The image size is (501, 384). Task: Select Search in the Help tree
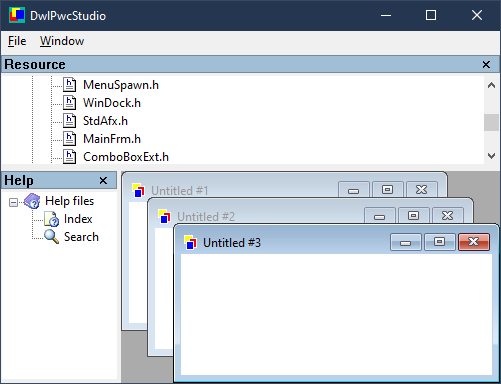(x=81, y=237)
